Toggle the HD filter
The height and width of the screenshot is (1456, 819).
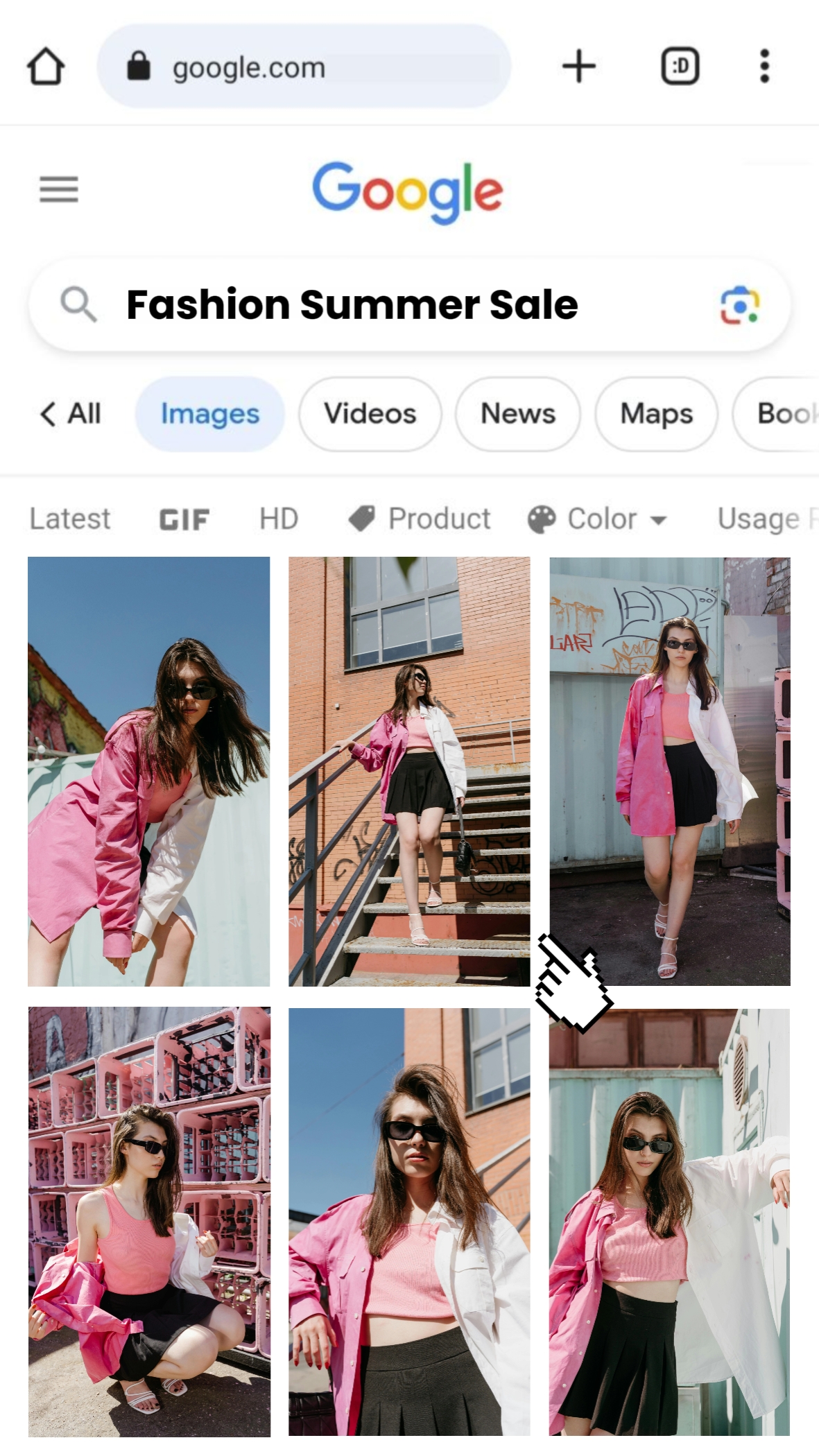click(x=279, y=519)
